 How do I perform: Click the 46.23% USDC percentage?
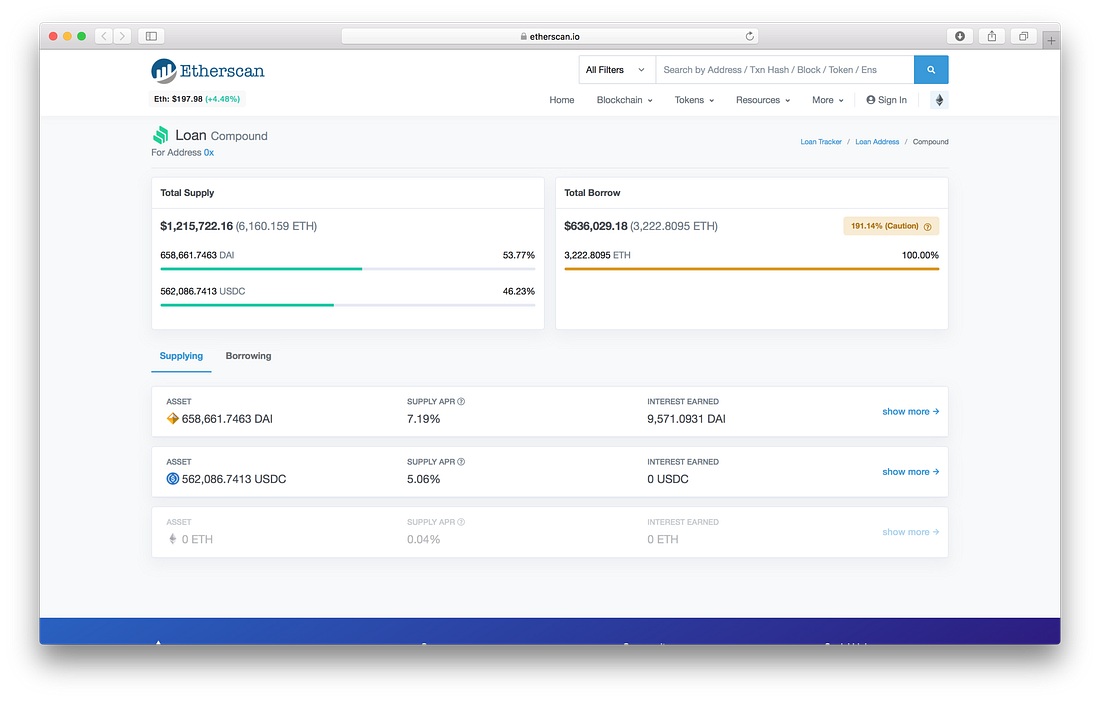pyautogui.click(x=518, y=291)
